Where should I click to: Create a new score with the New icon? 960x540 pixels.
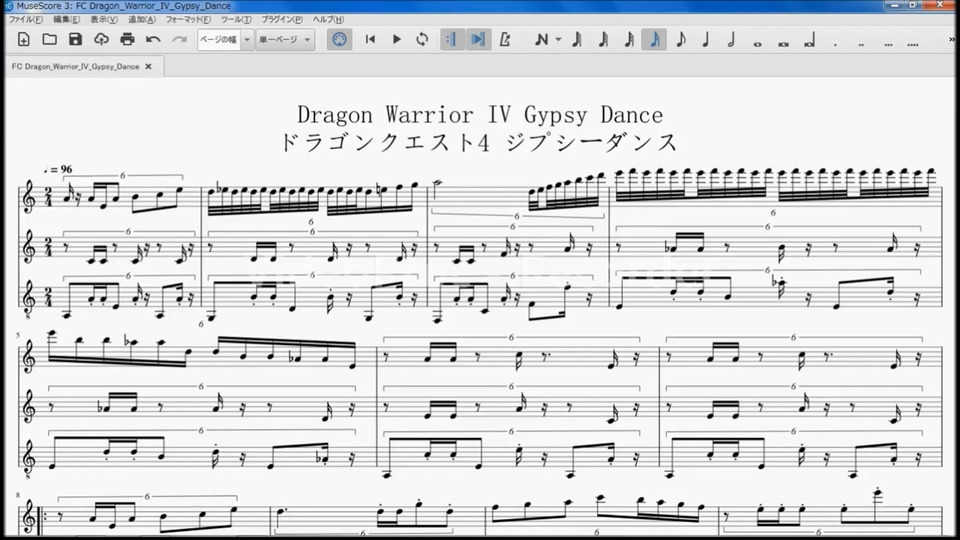coord(23,40)
